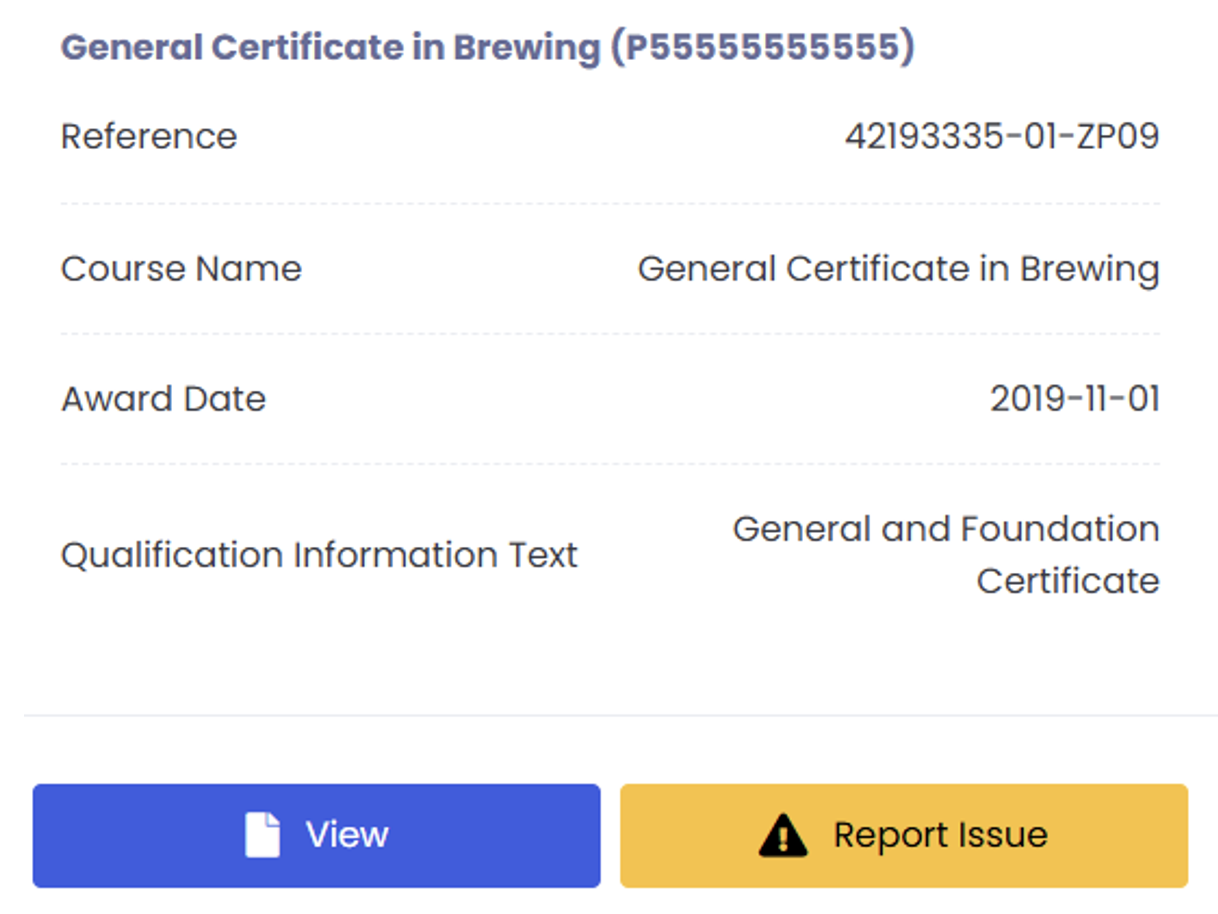The height and width of the screenshot is (914, 1218).
Task: Click the P55555555555 code in heading
Action: (763, 48)
